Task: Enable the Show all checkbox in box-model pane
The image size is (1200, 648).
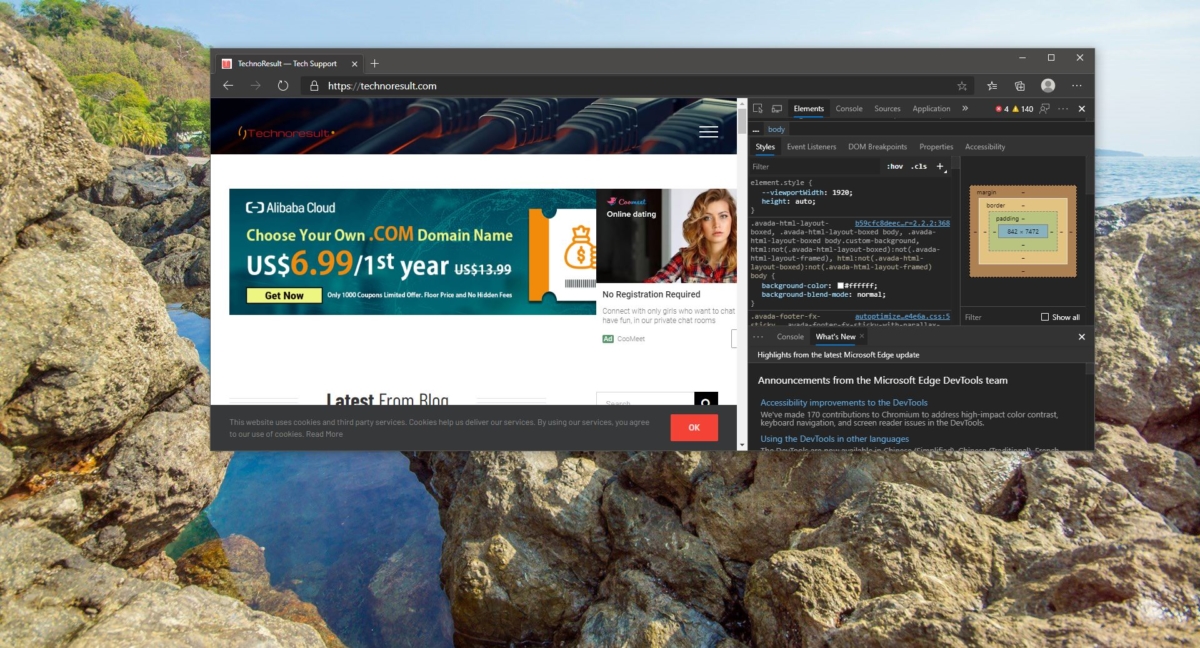Action: coord(1046,317)
